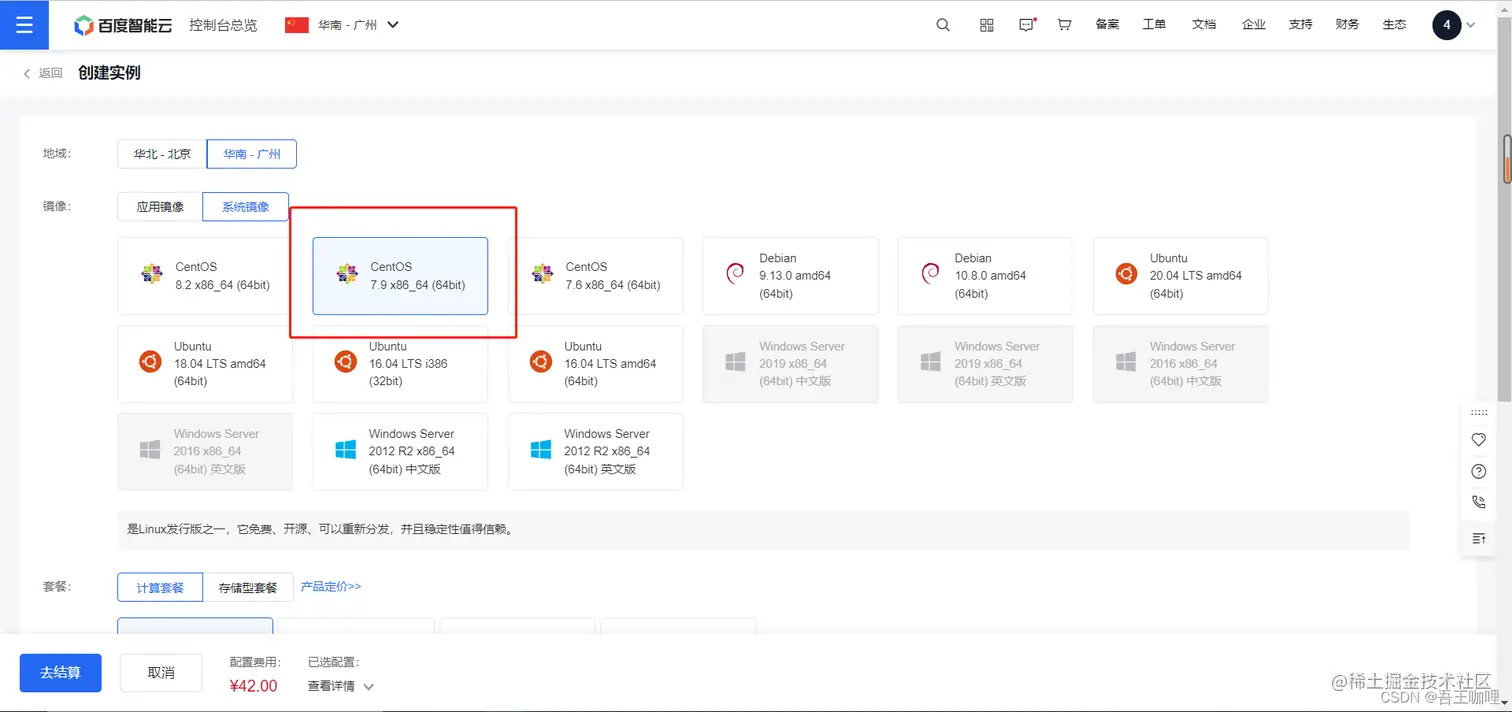Expand 查看详情 configuration details

click(341, 686)
